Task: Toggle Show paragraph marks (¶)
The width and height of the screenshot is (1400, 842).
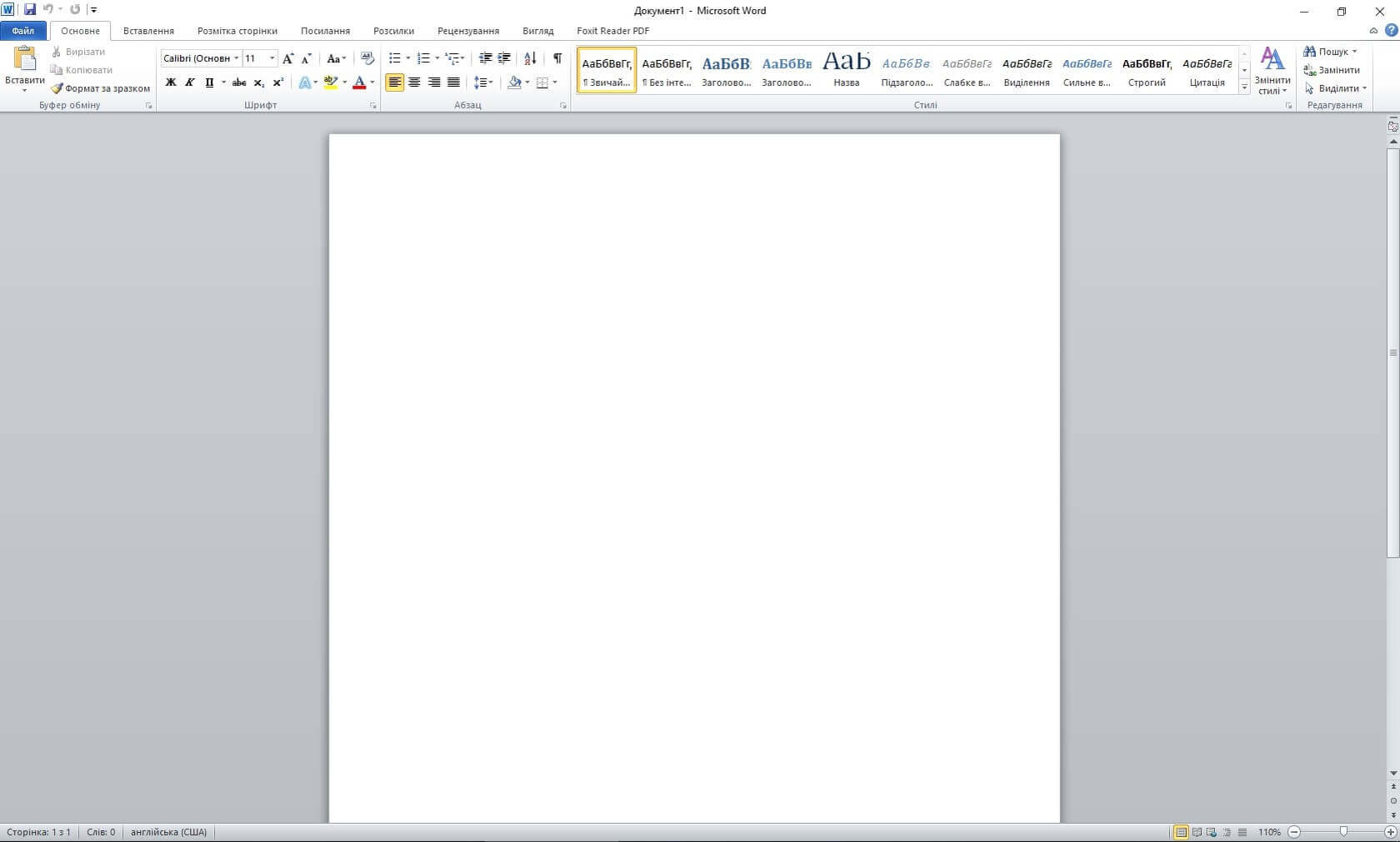Action: (557, 58)
